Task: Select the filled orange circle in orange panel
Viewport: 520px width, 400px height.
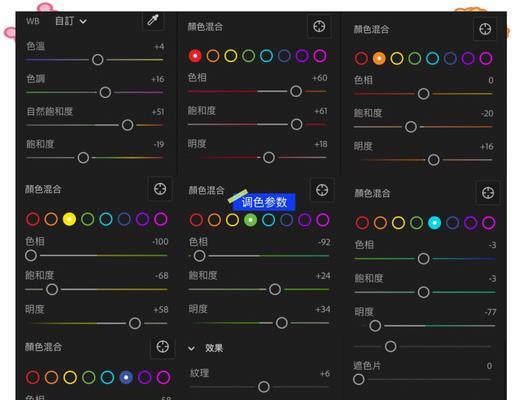Action: tap(379, 58)
